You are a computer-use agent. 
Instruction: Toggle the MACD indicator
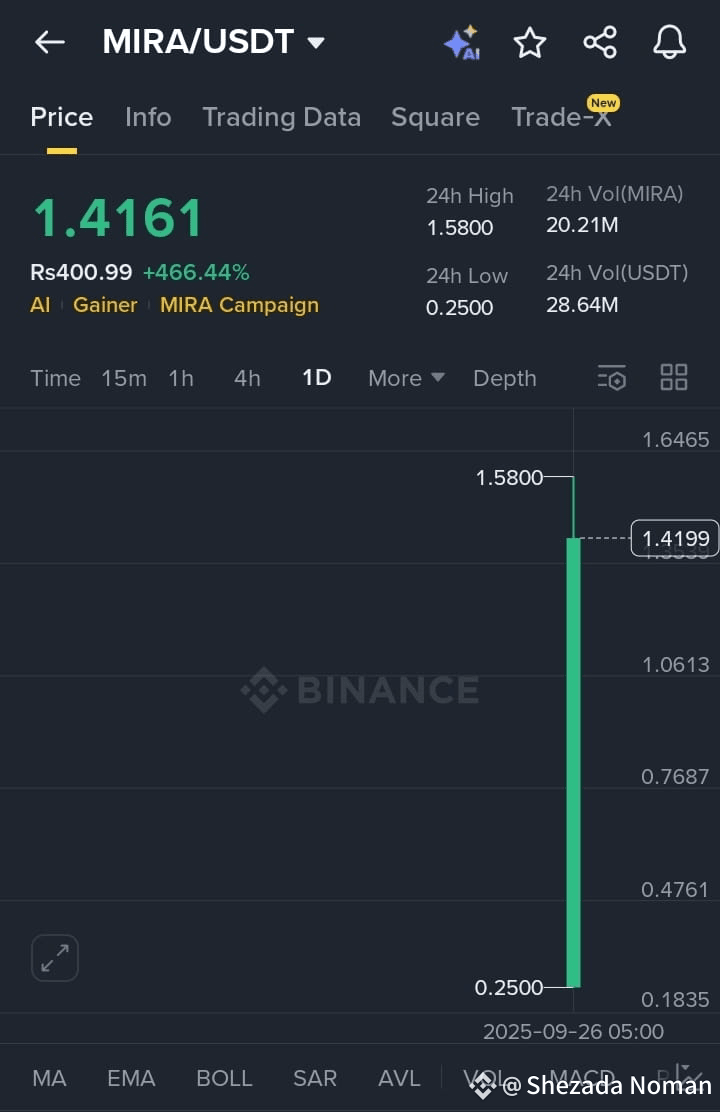(x=582, y=1079)
